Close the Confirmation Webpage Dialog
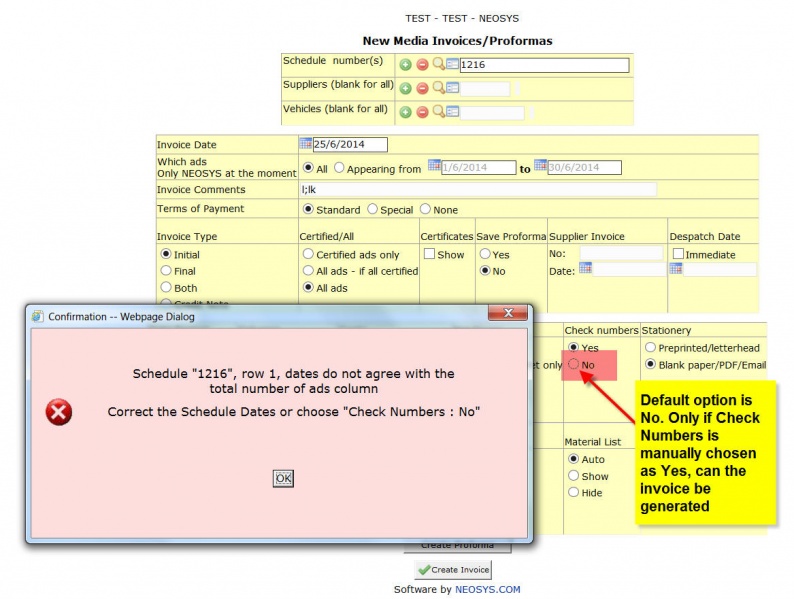 (508, 313)
